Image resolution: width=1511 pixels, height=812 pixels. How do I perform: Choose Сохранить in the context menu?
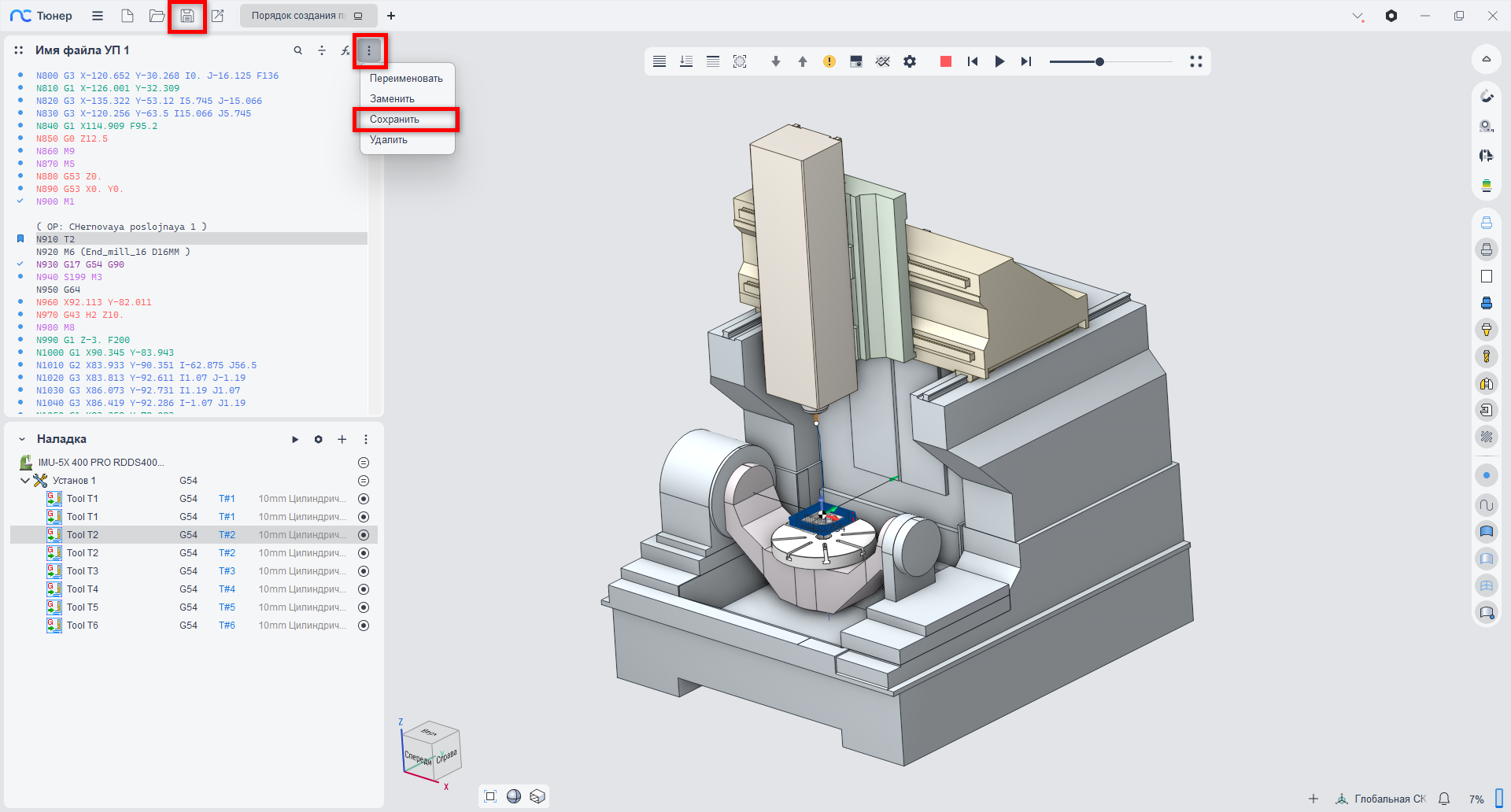(x=395, y=120)
